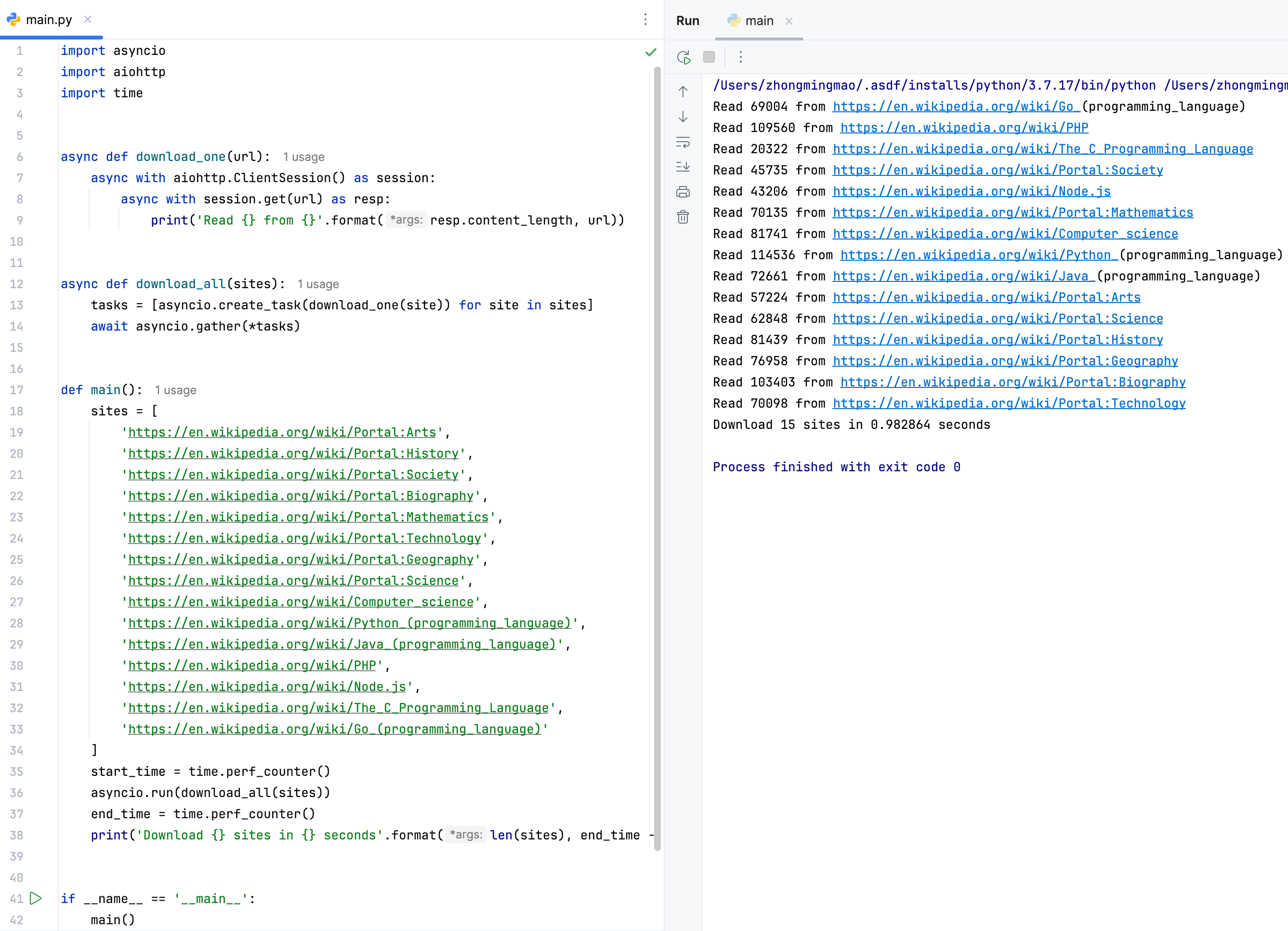The width and height of the screenshot is (1288, 931).
Task: Click '1 usage' hint beside download_all
Action: (318, 284)
